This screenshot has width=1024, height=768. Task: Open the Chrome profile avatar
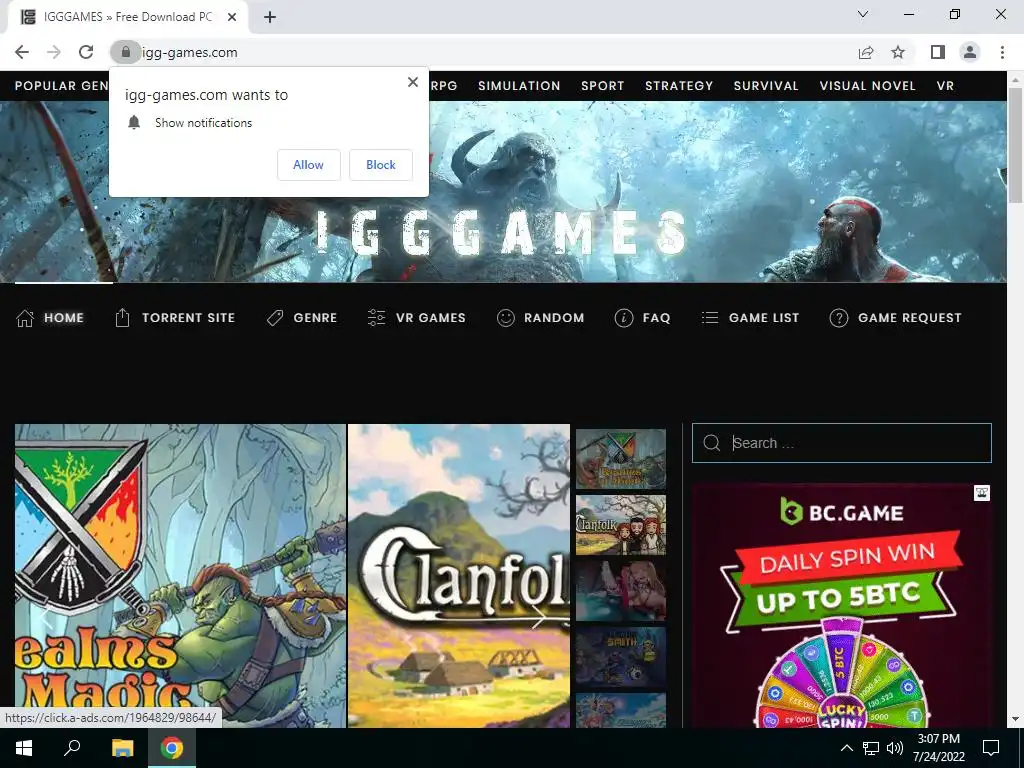pos(970,52)
